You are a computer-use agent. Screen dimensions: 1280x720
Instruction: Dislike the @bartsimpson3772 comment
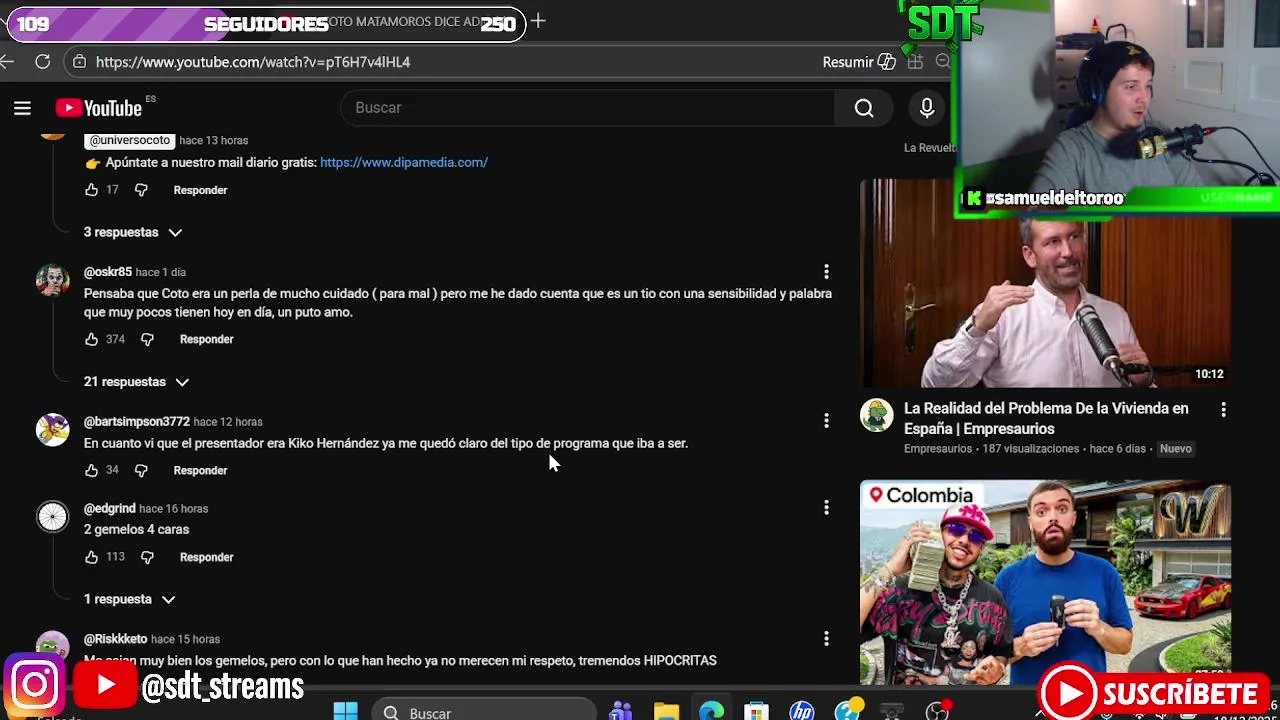141,470
